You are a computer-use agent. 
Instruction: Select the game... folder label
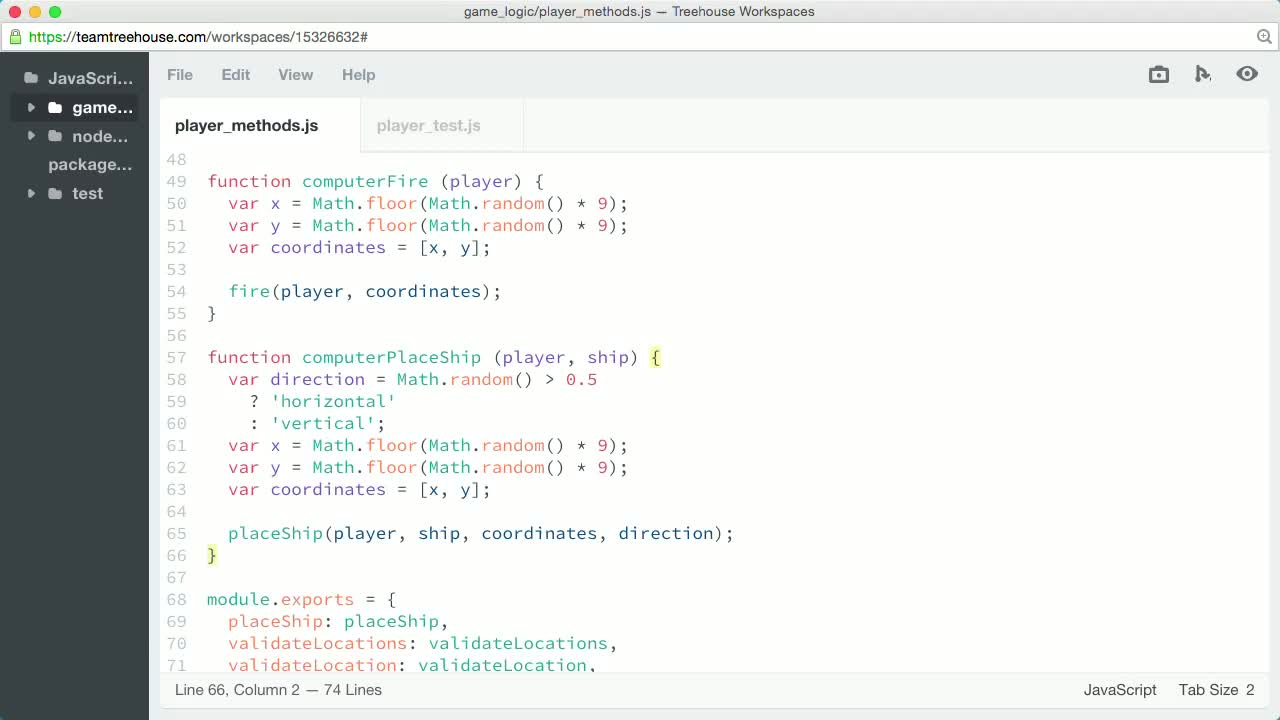click(x=102, y=107)
